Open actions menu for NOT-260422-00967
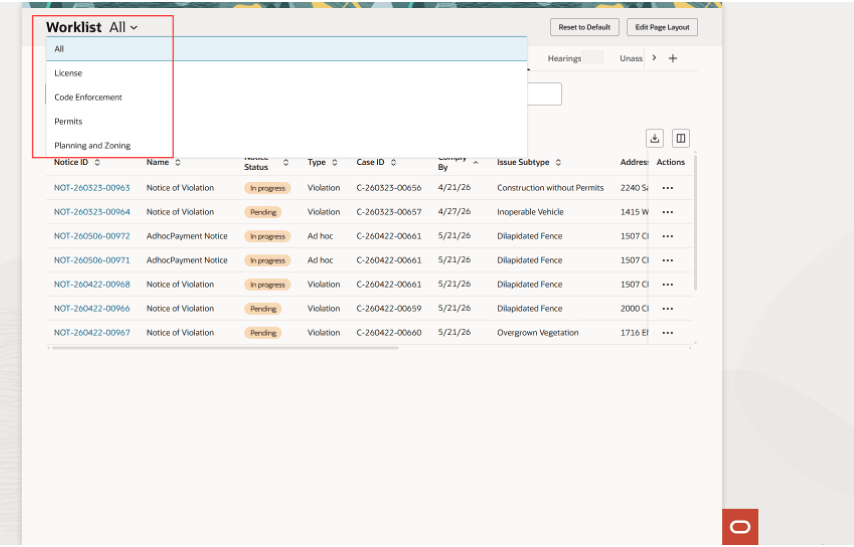Screen dimensions: 854x547 coord(668,333)
